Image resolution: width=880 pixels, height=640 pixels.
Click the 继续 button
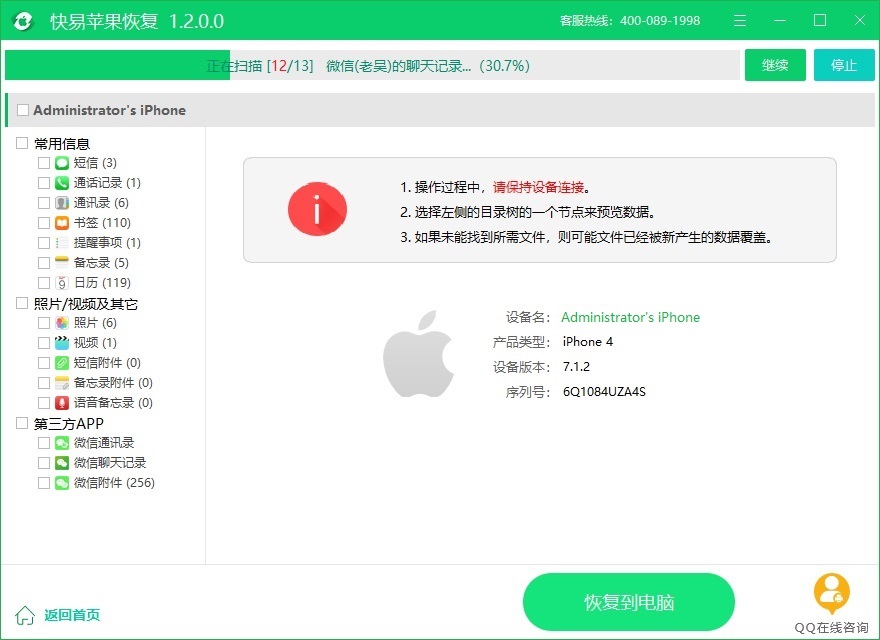click(775, 65)
